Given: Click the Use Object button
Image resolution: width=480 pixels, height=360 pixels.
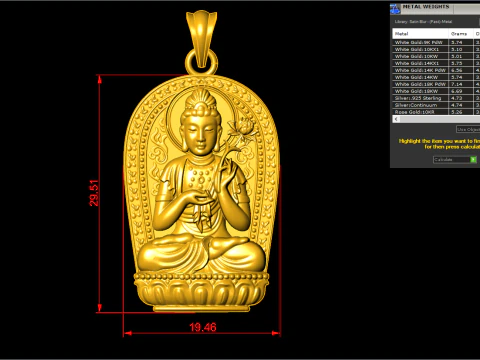Looking at the screenshot, I should [468, 129].
